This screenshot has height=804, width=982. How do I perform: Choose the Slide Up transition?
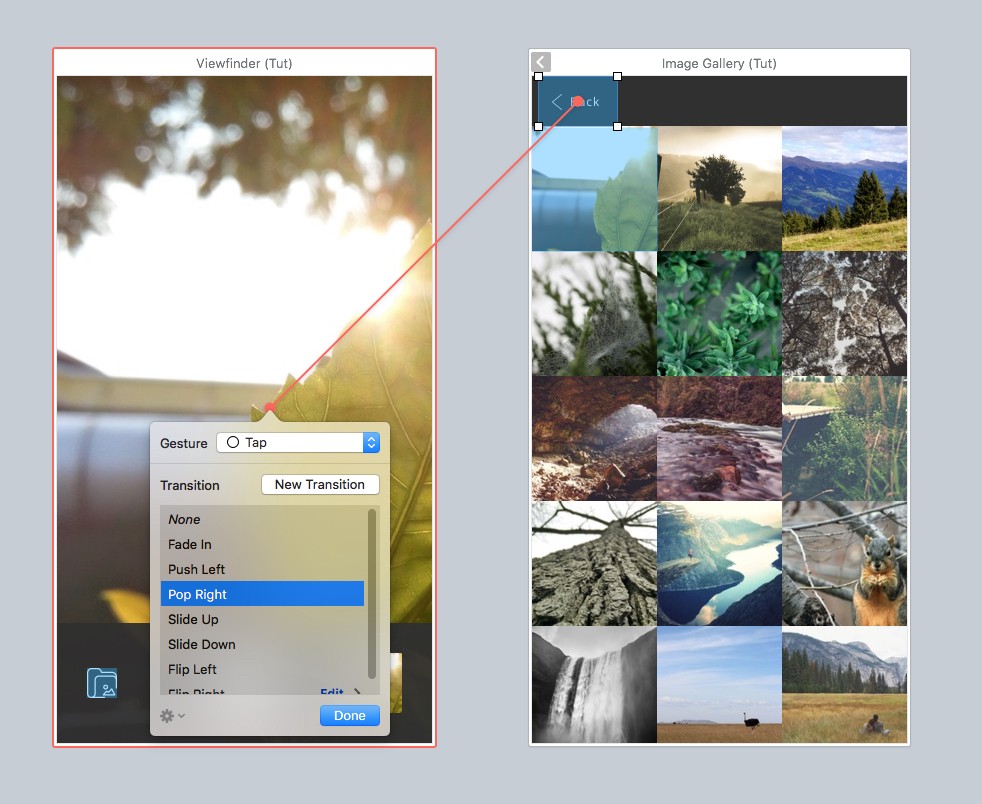pos(193,620)
